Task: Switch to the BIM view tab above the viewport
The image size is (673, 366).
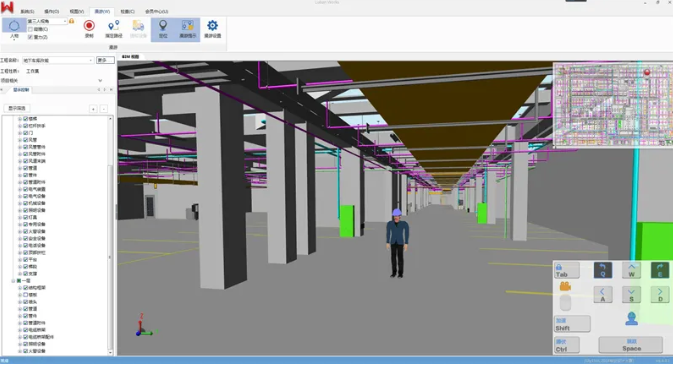Action: pos(130,57)
